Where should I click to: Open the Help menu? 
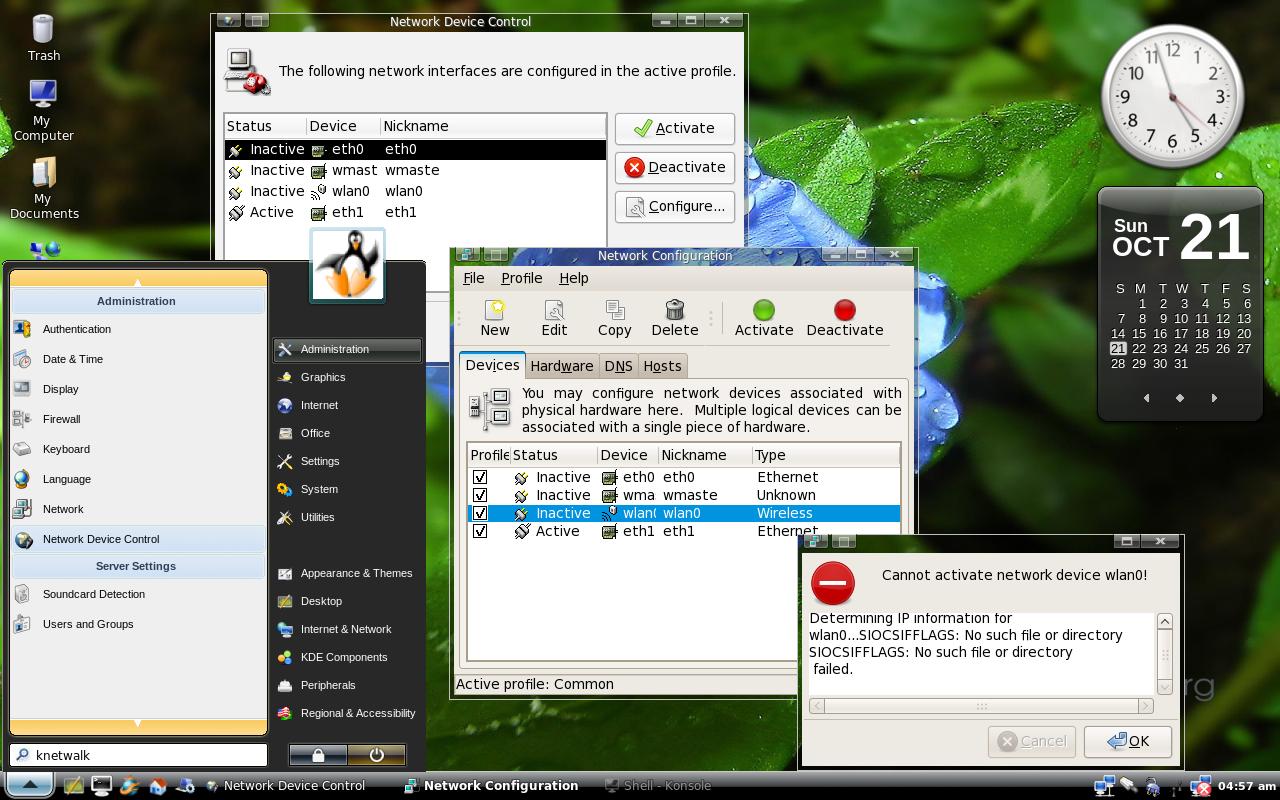pyautogui.click(x=574, y=278)
